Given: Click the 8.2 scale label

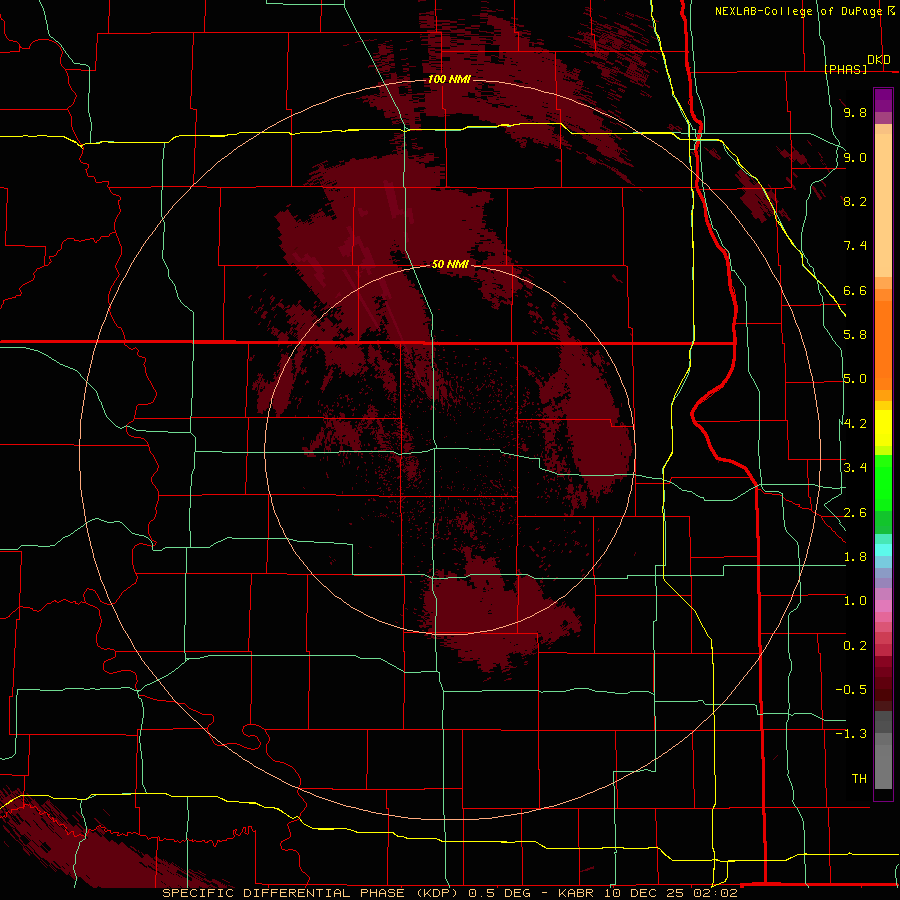Looking at the screenshot, I should click(855, 201).
